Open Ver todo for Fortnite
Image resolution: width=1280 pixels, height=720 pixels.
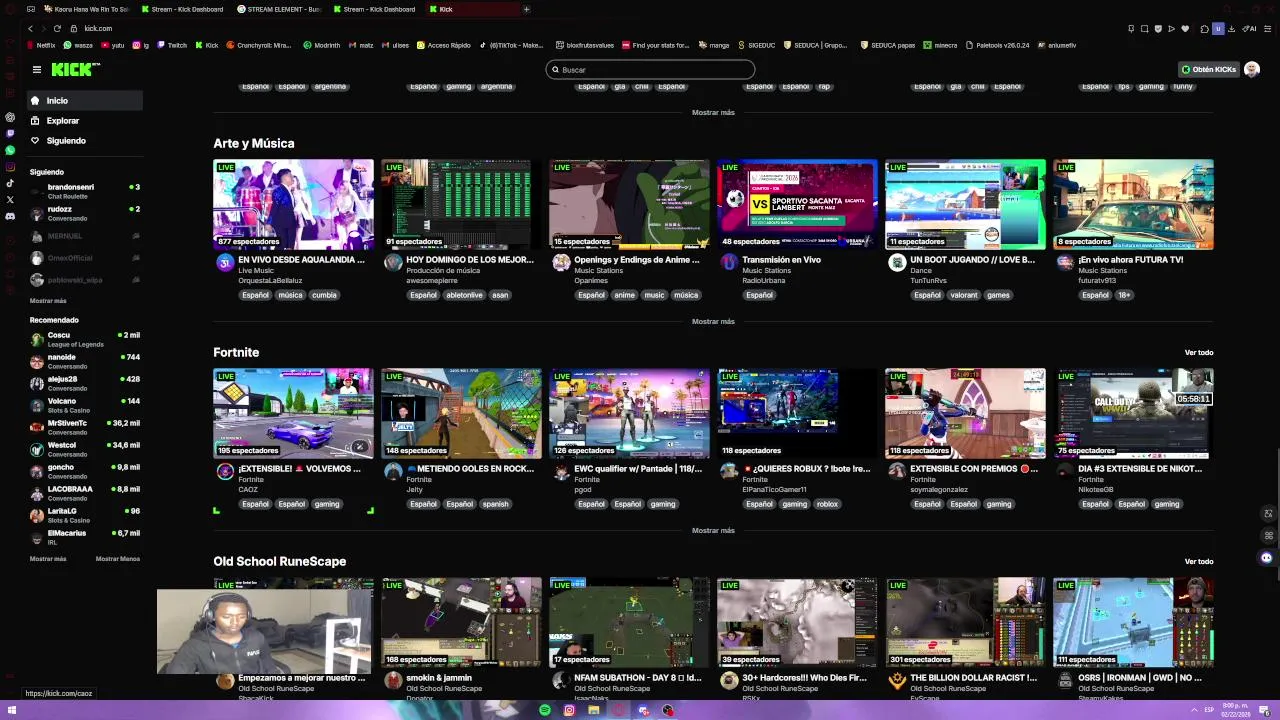pyautogui.click(x=1199, y=352)
